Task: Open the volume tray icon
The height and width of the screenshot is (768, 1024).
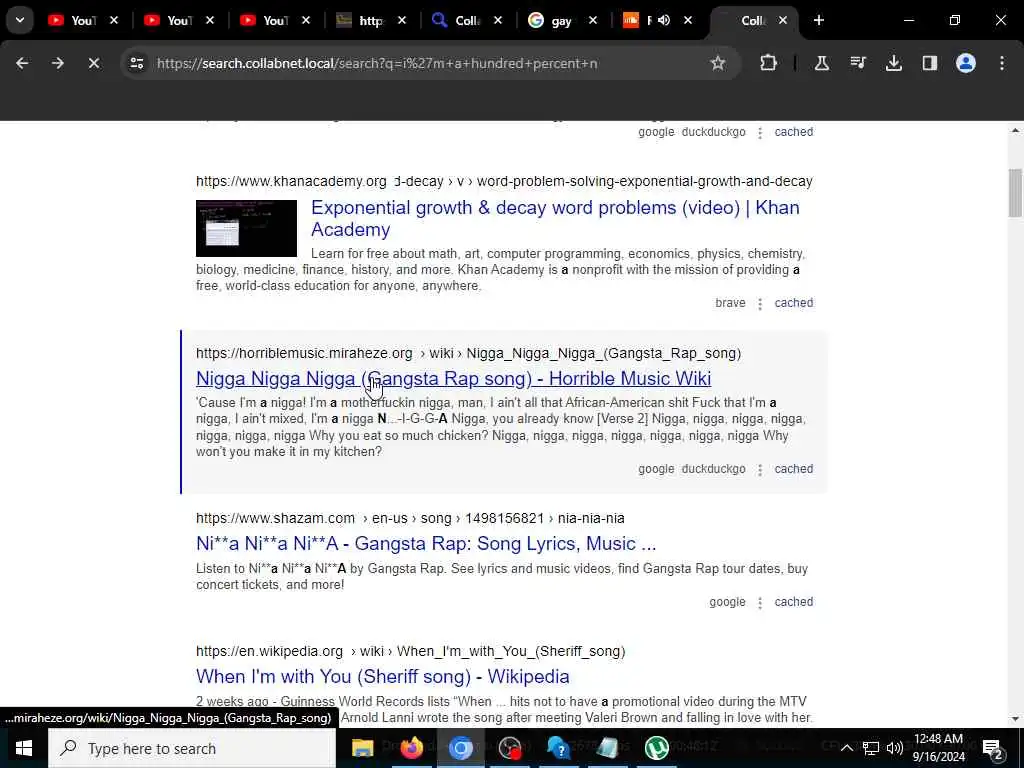Action: click(895, 748)
